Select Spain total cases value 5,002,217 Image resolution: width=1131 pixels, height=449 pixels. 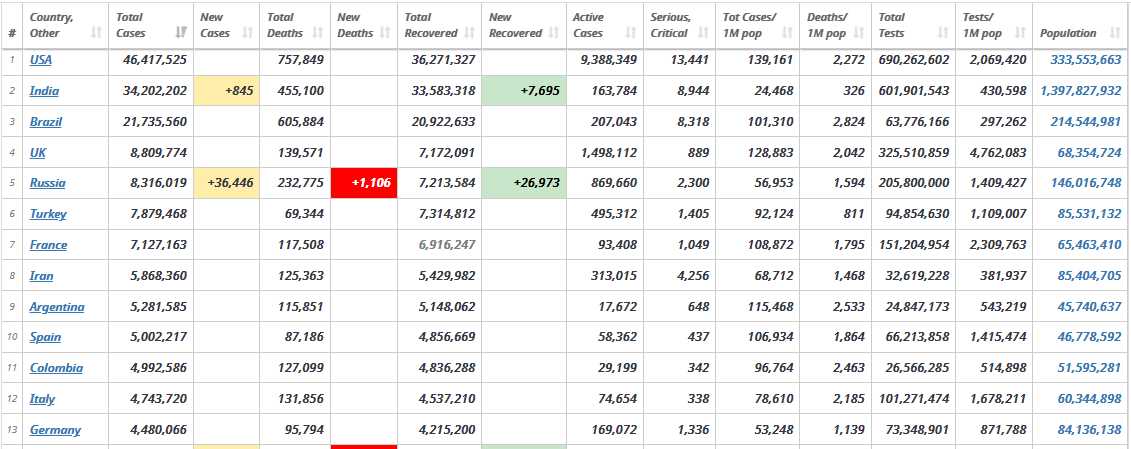[x=158, y=337]
